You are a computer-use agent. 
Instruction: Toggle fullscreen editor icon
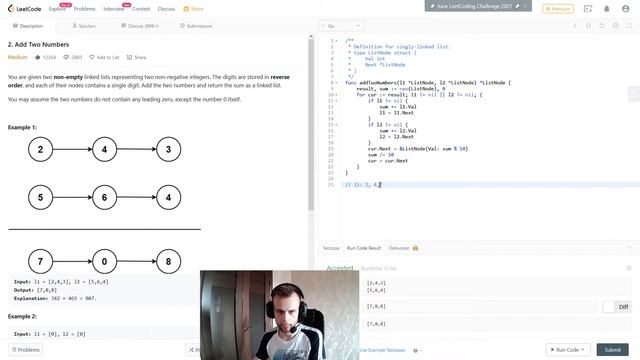[x=629, y=26]
